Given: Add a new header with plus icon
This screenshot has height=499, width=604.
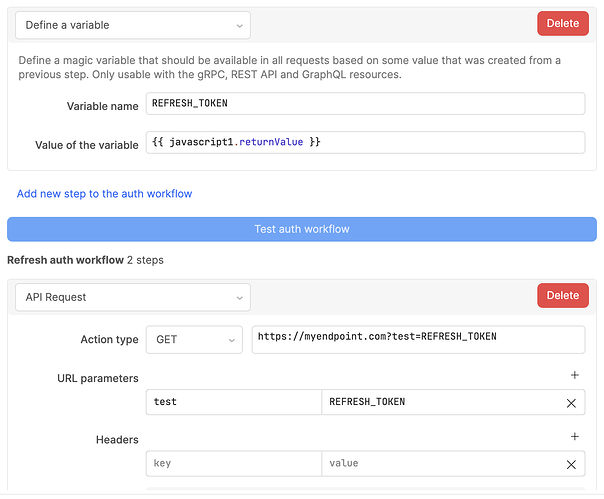Looking at the screenshot, I should [x=574, y=437].
